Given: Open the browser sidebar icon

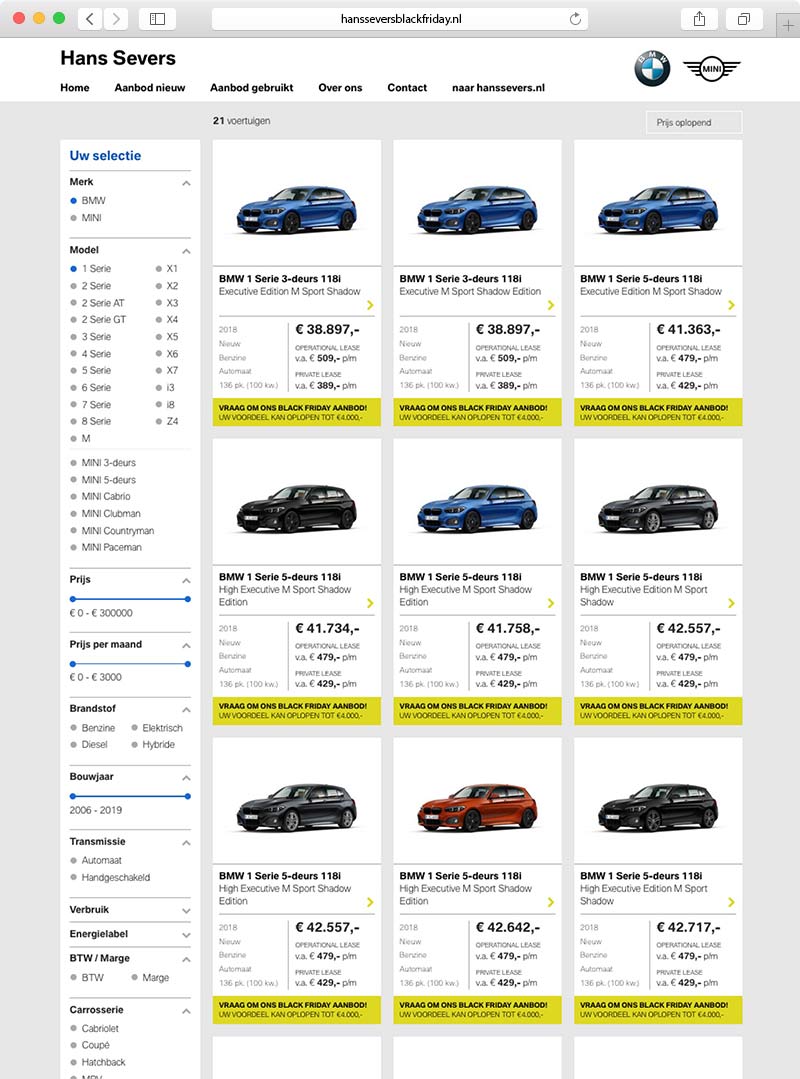Looking at the screenshot, I should pos(156,18).
